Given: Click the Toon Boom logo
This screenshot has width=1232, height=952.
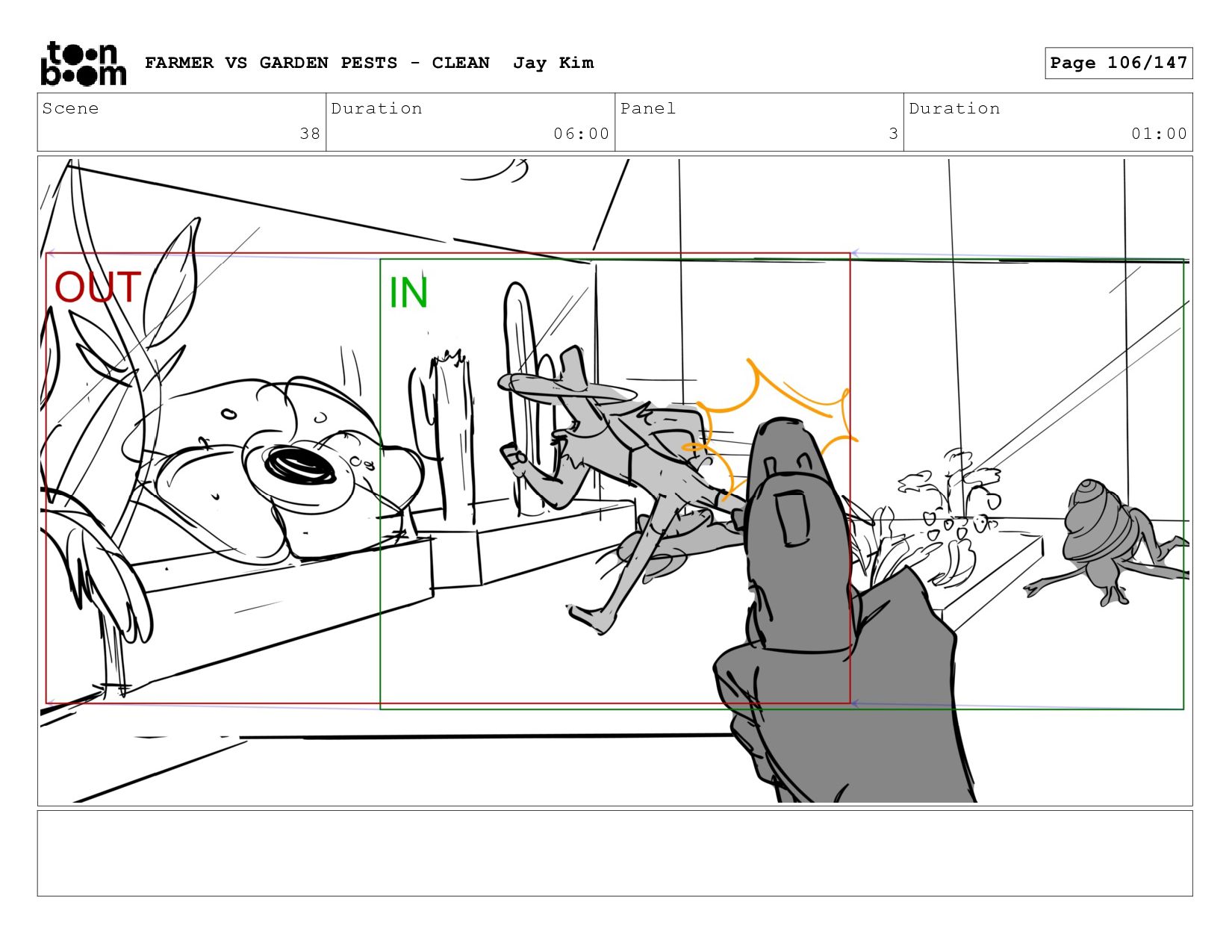Looking at the screenshot, I should [83, 63].
